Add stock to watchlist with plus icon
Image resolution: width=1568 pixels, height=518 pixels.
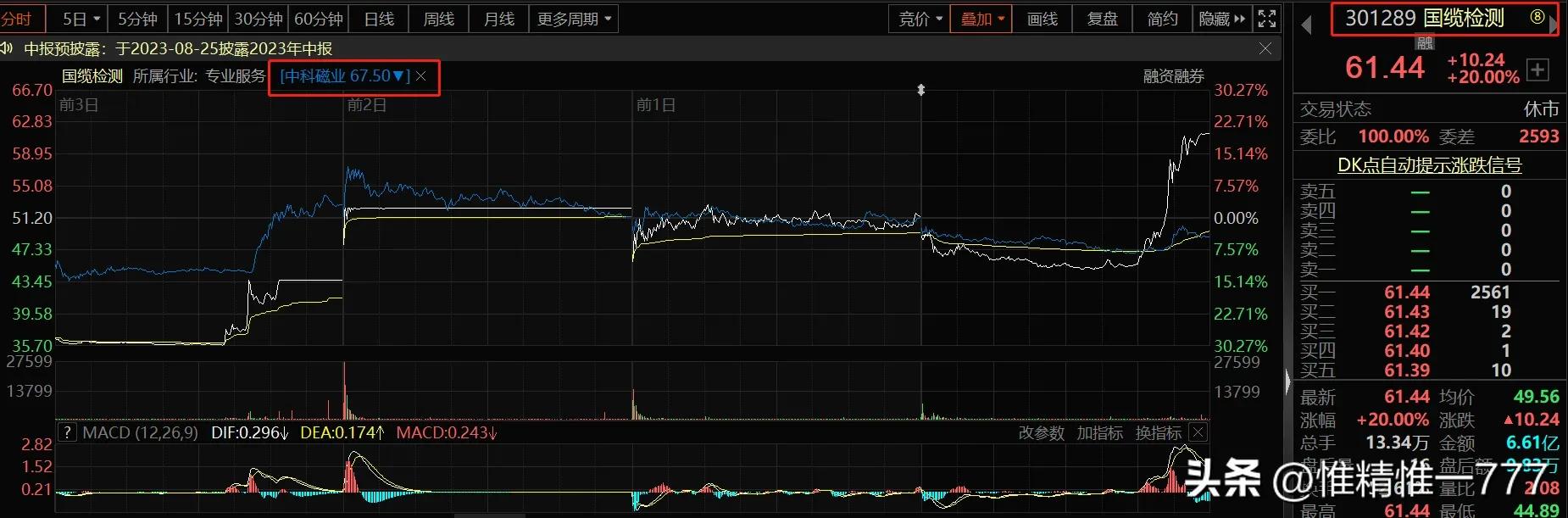[1538, 70]
